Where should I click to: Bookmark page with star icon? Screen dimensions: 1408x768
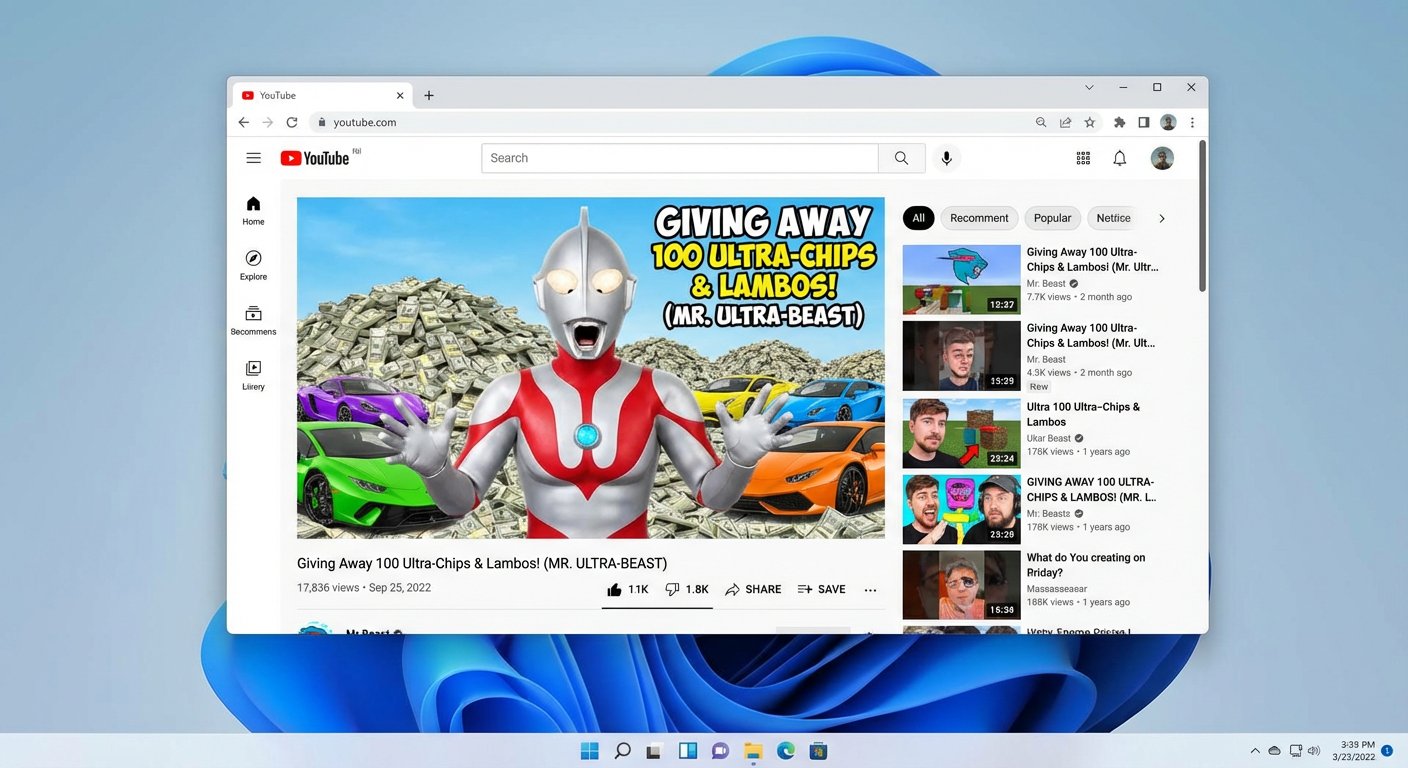click(x=1090, y=123)
